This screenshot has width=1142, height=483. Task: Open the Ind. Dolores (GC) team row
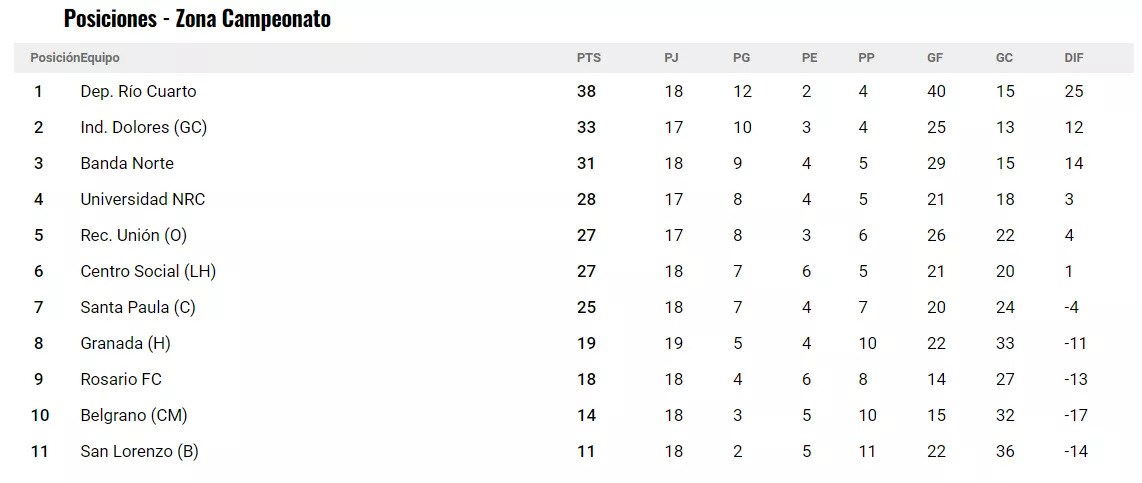pyautogui.click(x=143, y=127)
